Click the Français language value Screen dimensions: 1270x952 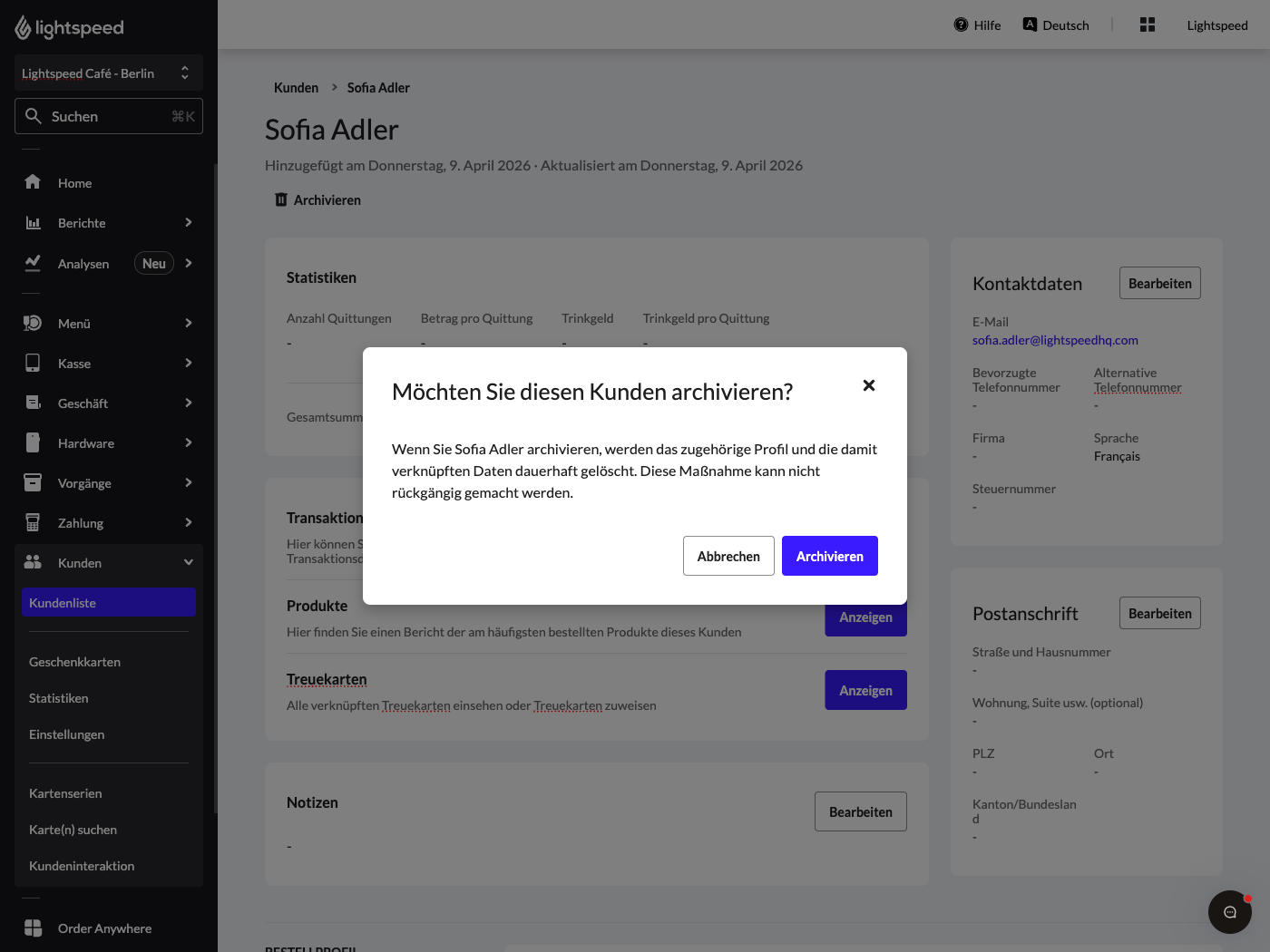coord(1117,456)
